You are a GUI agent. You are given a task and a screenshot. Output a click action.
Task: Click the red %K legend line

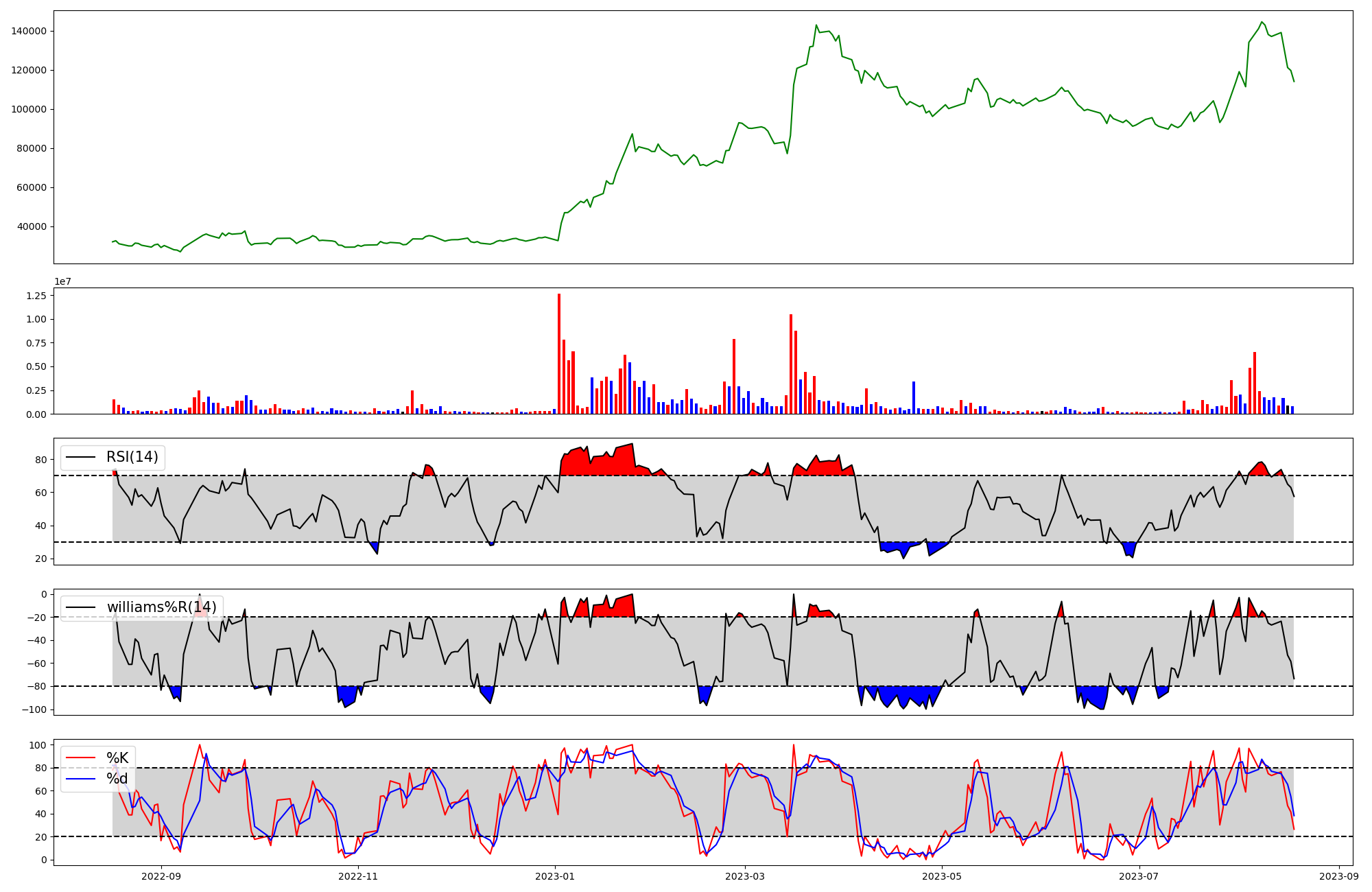pos(81,758)
